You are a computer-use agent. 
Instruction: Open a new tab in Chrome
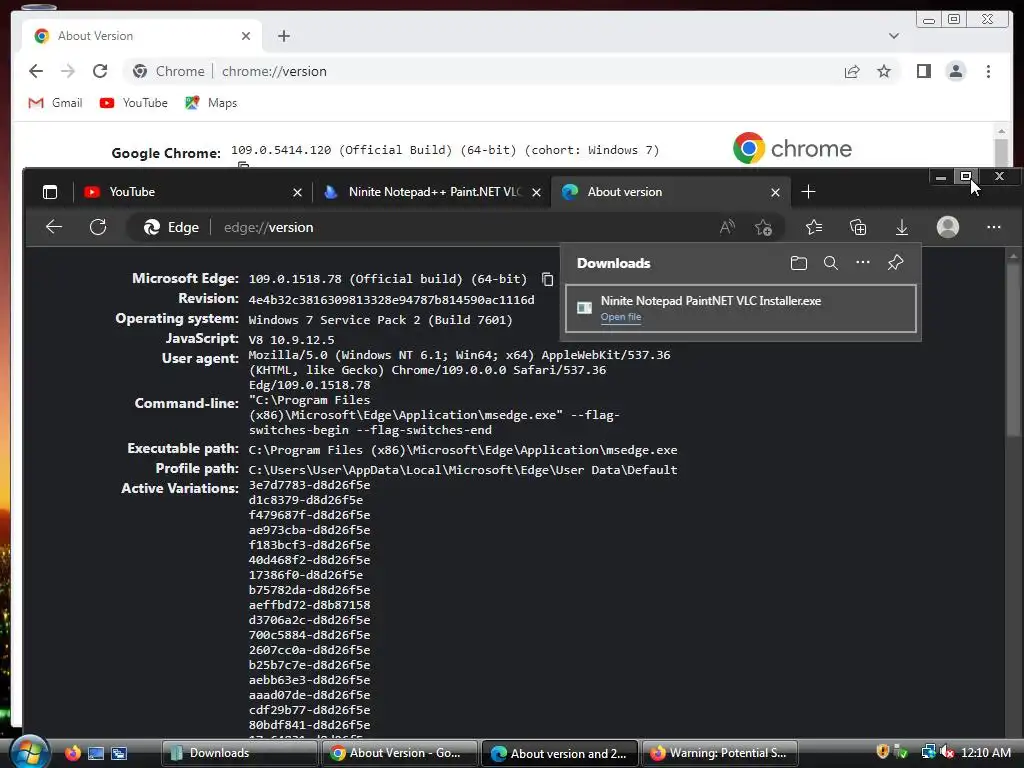pyautogui.click(x=283, y=36)
